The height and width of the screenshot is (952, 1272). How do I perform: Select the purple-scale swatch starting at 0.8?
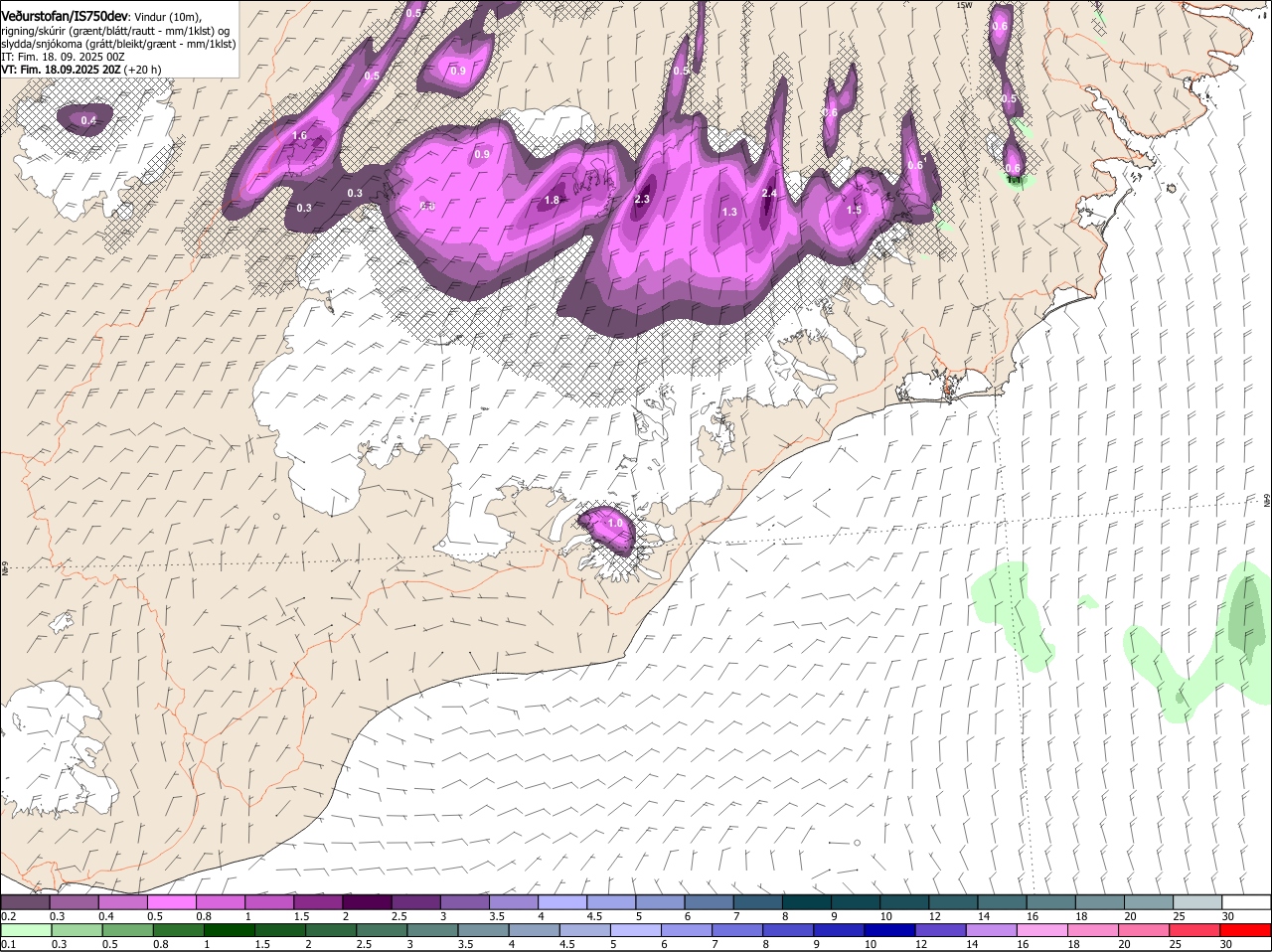click(x=220, y=902)
